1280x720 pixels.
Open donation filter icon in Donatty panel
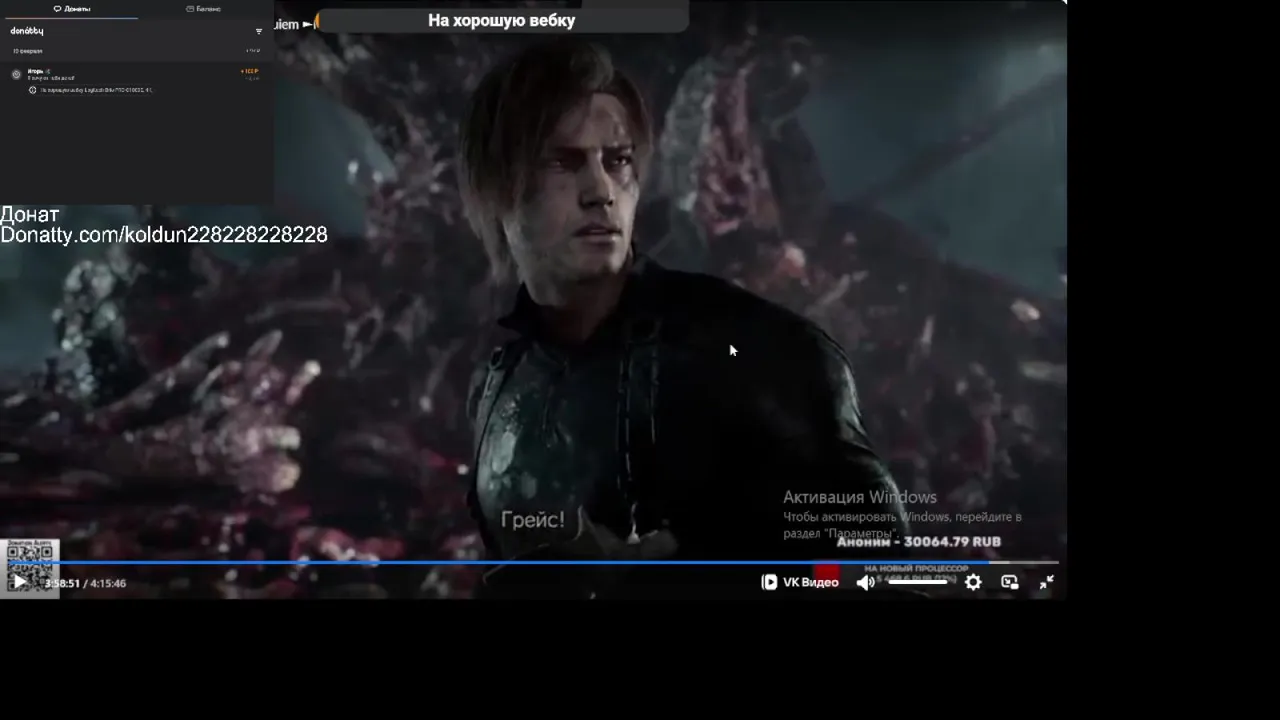point(259,31)
